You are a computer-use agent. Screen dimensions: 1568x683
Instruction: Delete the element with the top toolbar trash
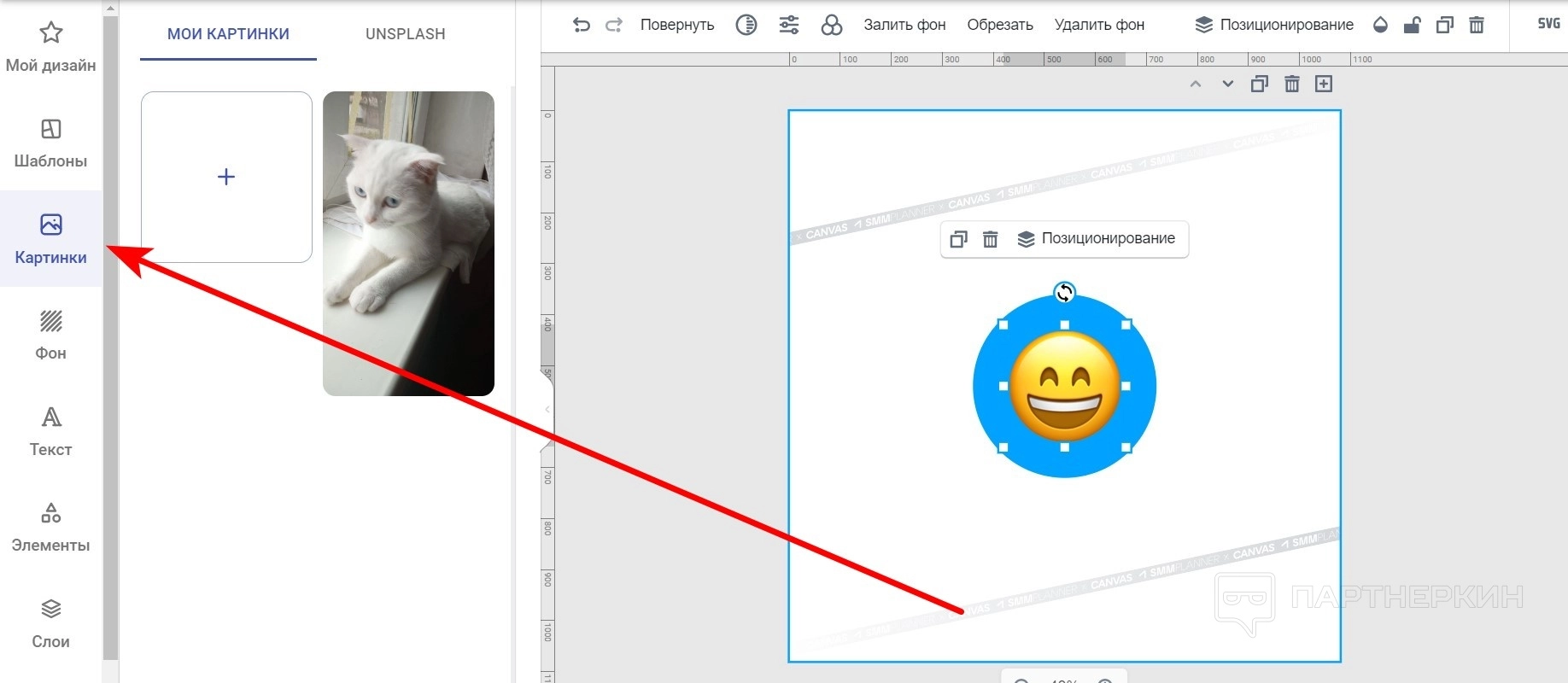pos(1477,25)
